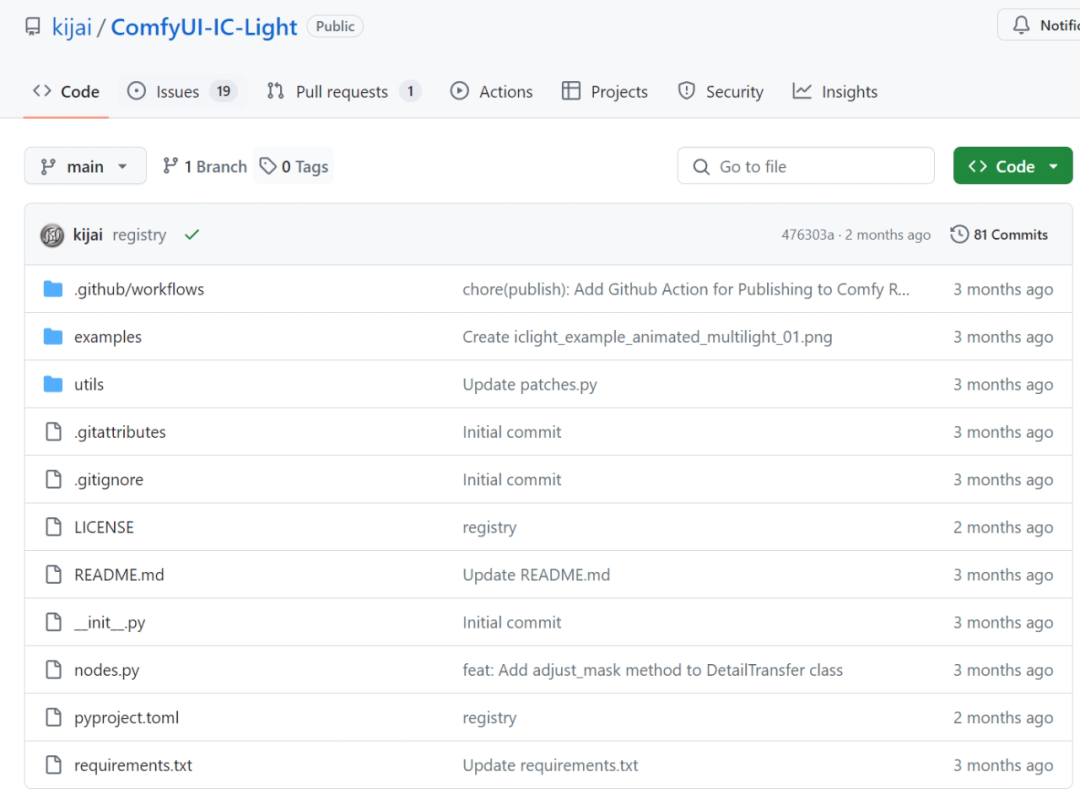Open the ComfyUI-IC-Light repository link
Screen dimensions: 1080x799
(x=204, y=27)
